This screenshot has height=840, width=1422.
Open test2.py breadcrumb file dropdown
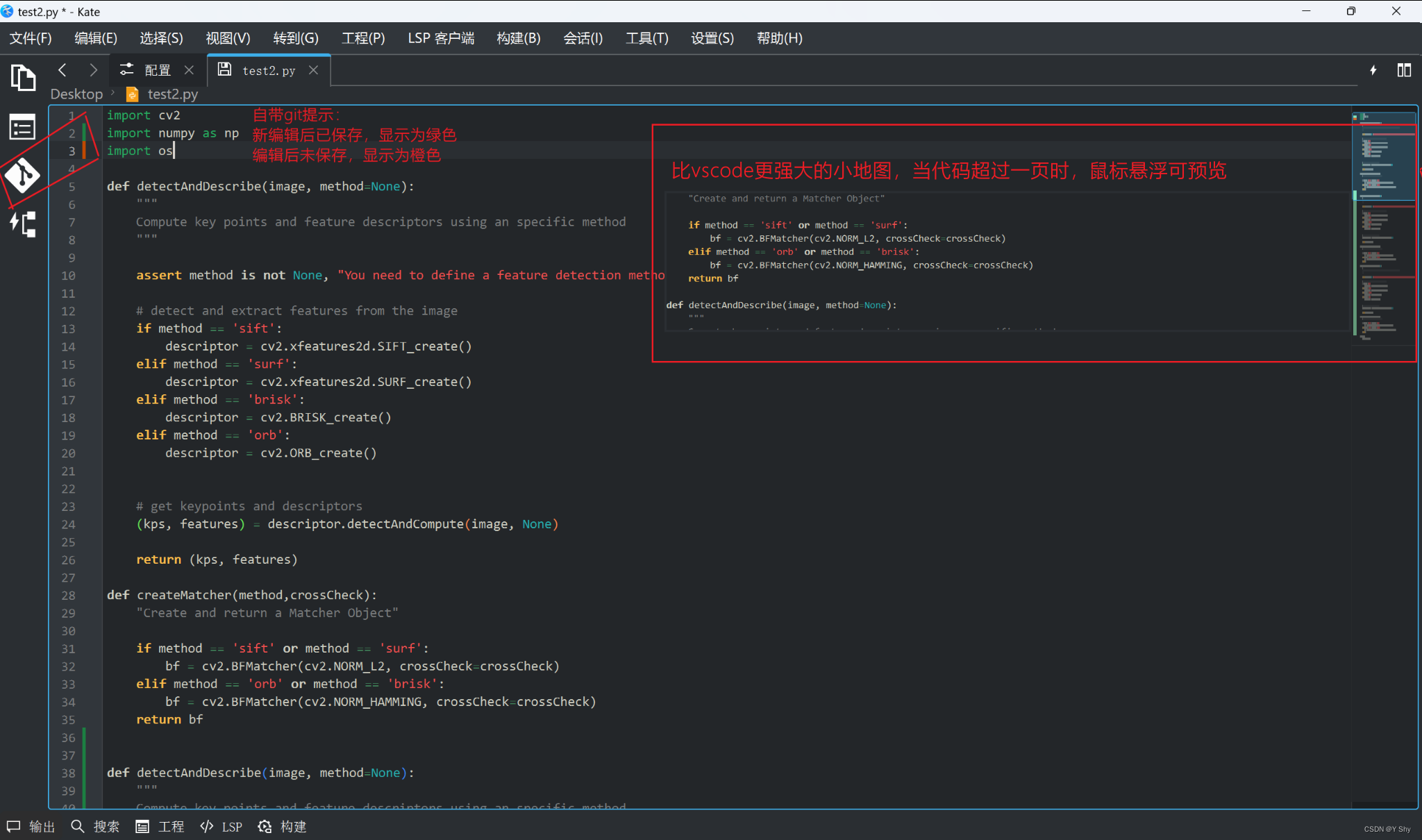coord(172,94)
